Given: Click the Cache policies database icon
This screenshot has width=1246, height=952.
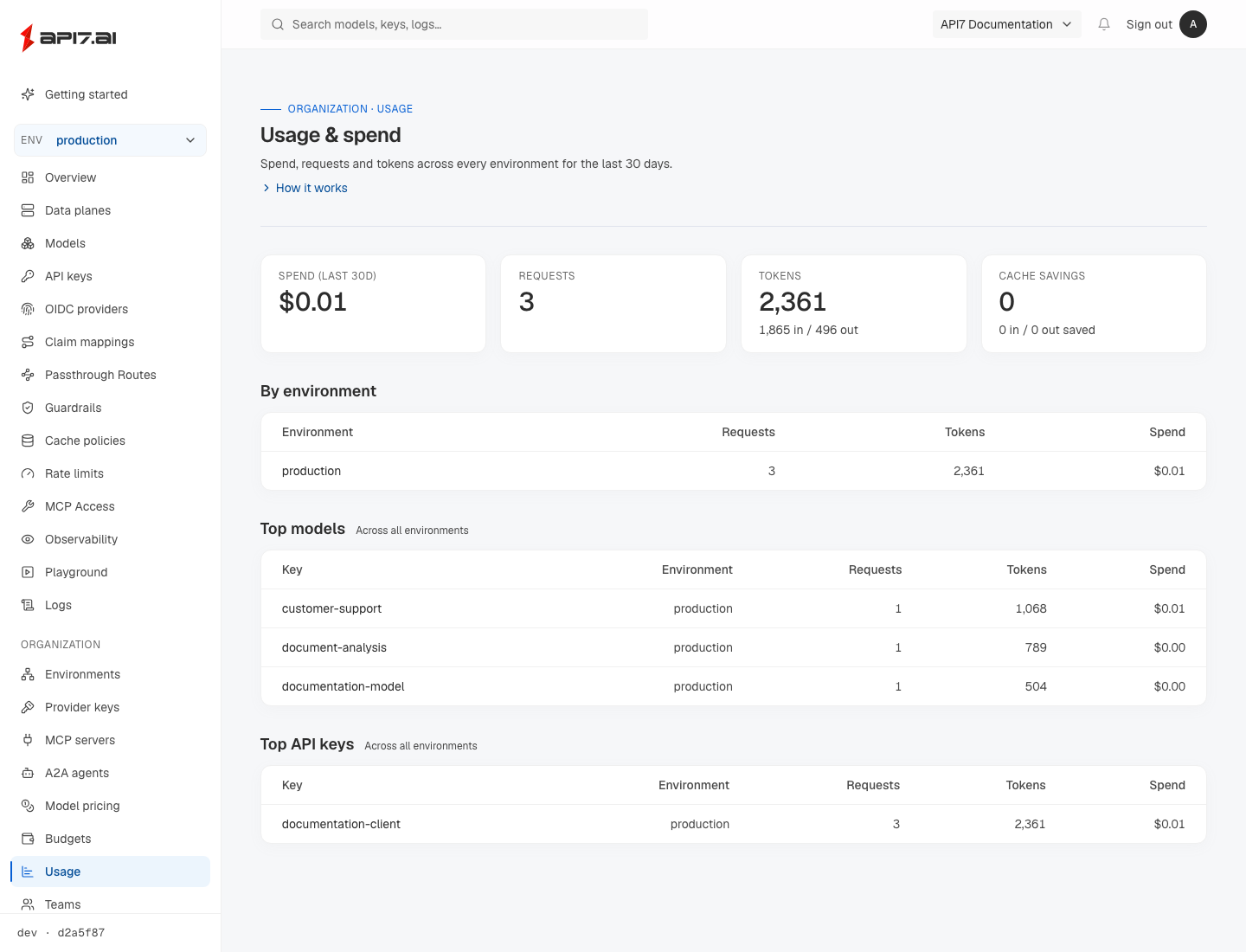Looking at the screenshot, I should [28, 441].
